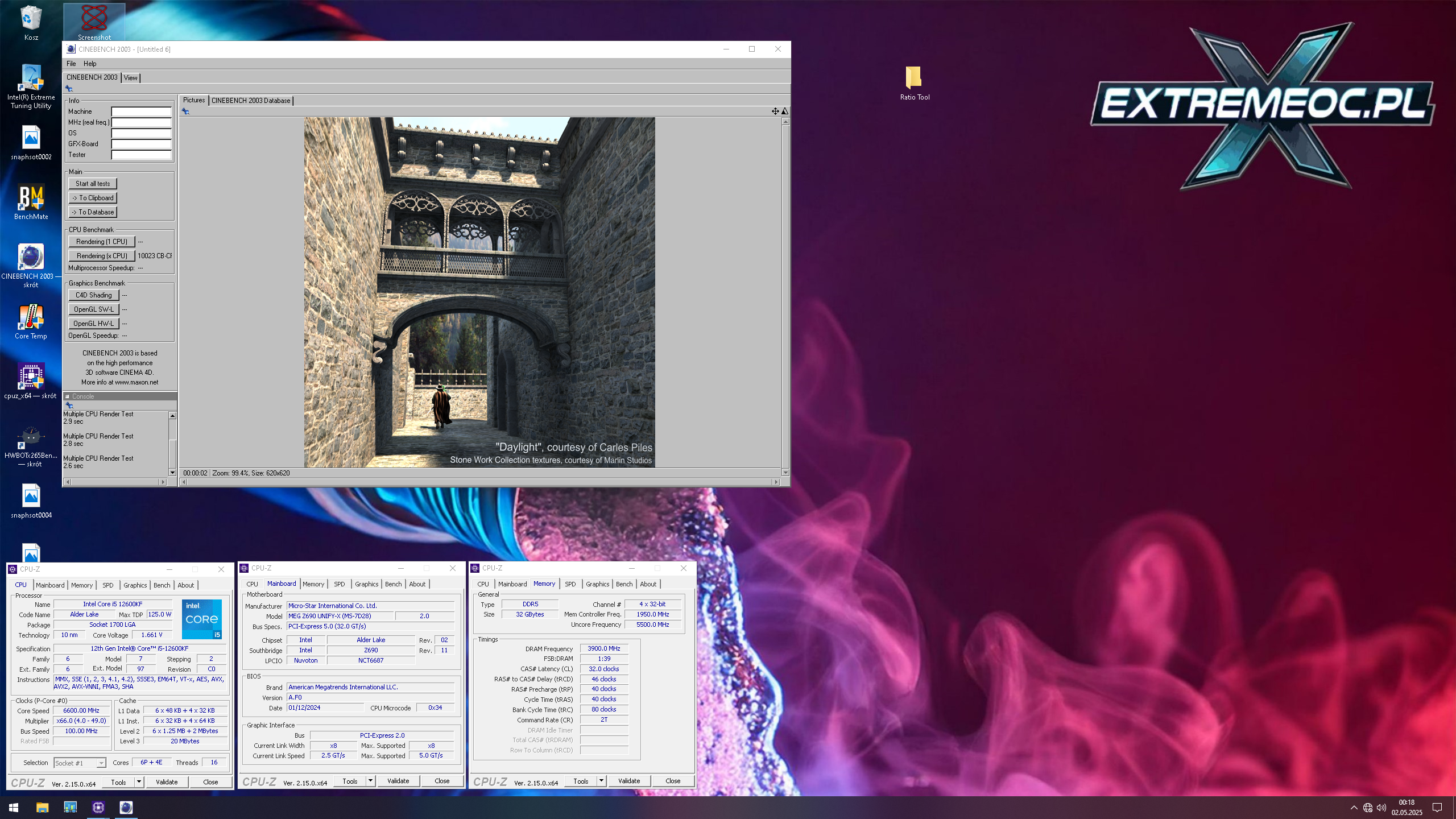This screenshot has width=1456, height=819.
Task: Open the cpuz_x64 shortcut icon
Action: 31,381
